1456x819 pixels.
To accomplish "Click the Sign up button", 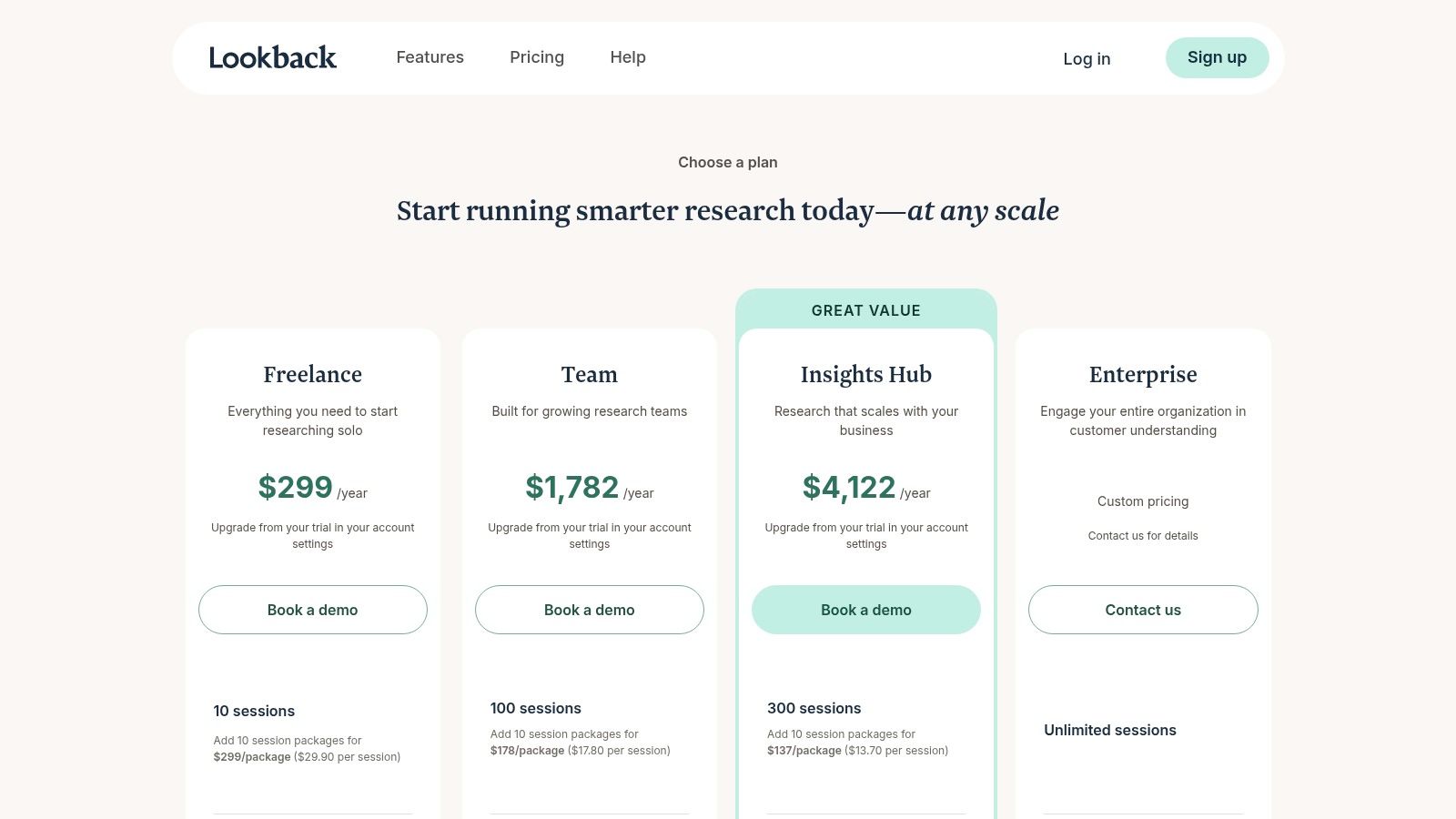I will click(x=1217, y=57).
